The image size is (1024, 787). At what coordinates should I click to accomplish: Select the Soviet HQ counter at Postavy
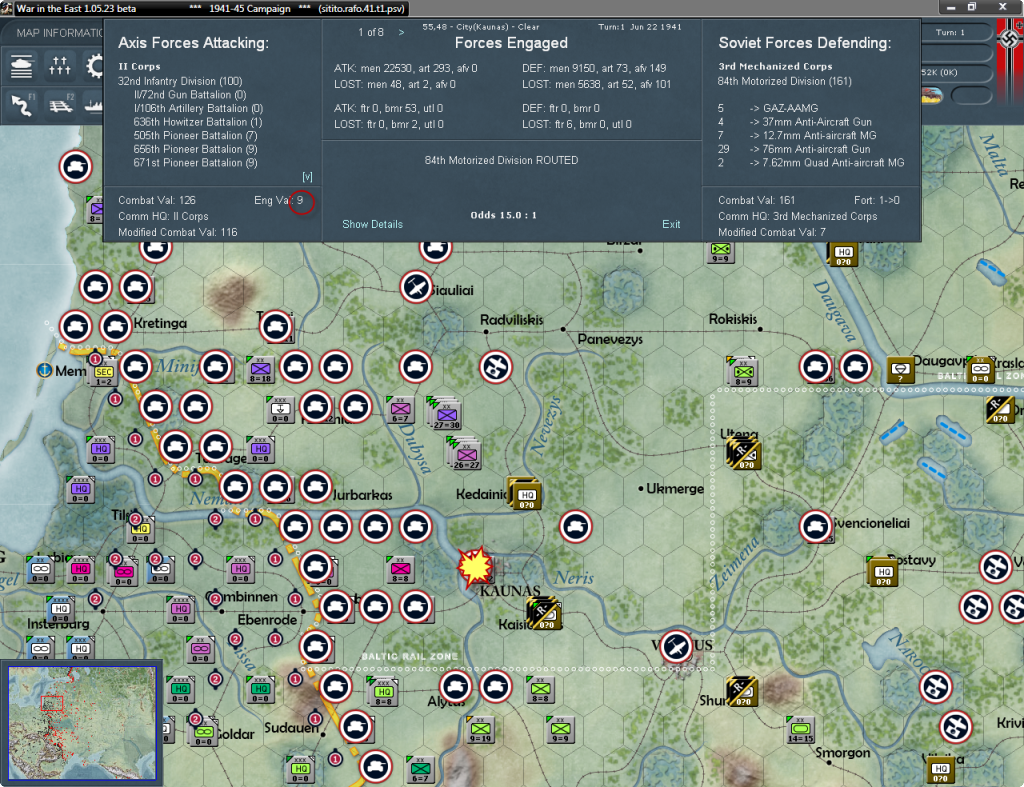[883, 573]
